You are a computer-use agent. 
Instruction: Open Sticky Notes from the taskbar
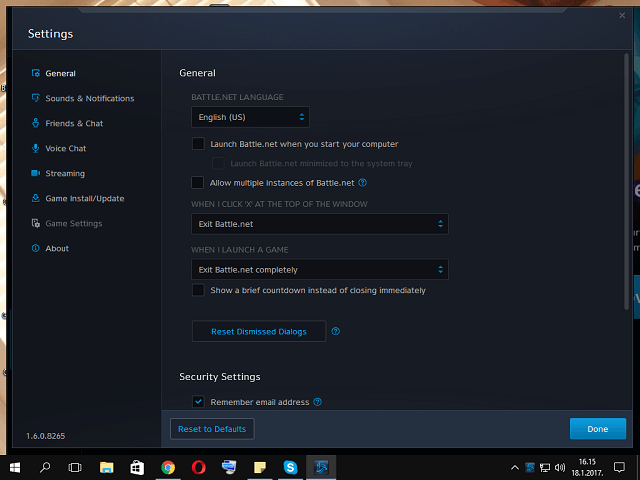(x=260, y=467)
